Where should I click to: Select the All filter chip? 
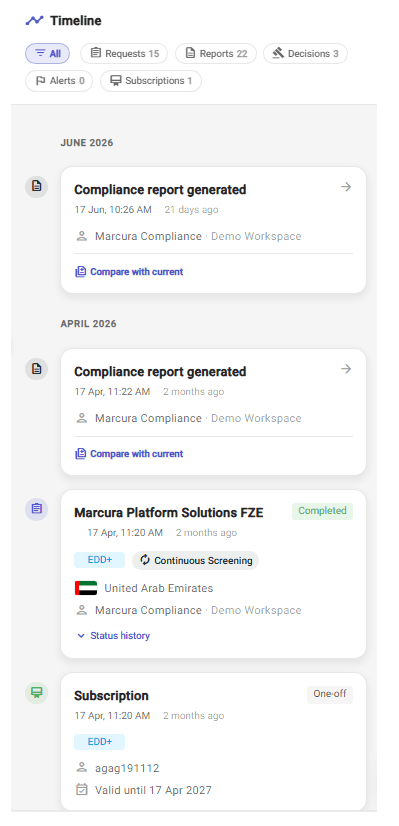(47, 53)
